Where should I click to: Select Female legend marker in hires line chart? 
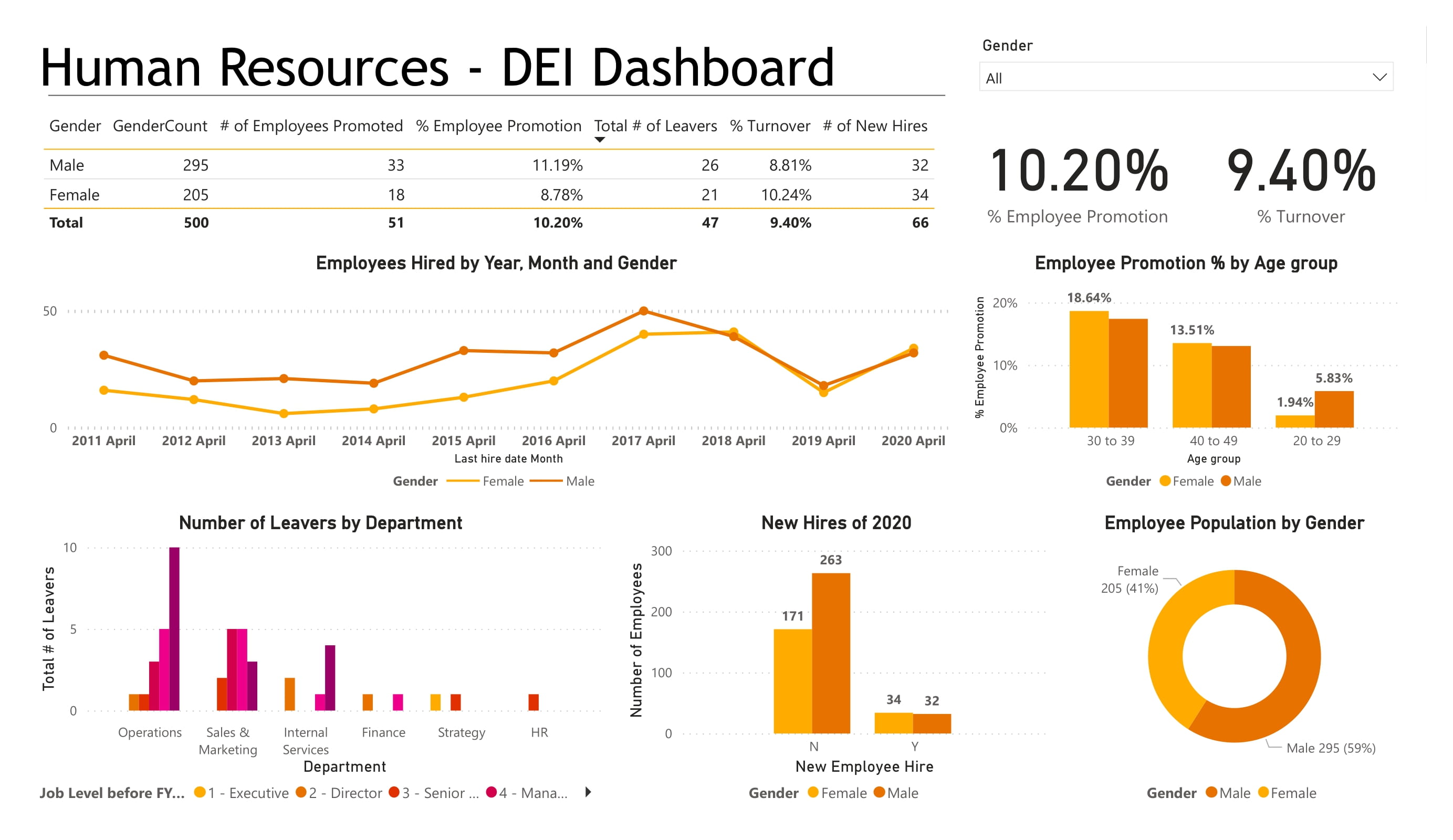(x=463, y=481)
